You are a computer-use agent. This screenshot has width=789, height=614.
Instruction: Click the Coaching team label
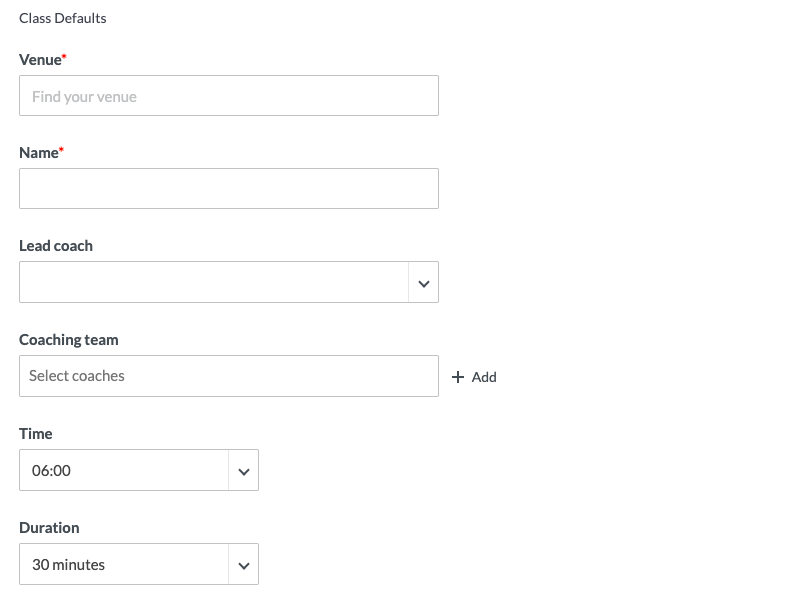click(x=68, y=340)
